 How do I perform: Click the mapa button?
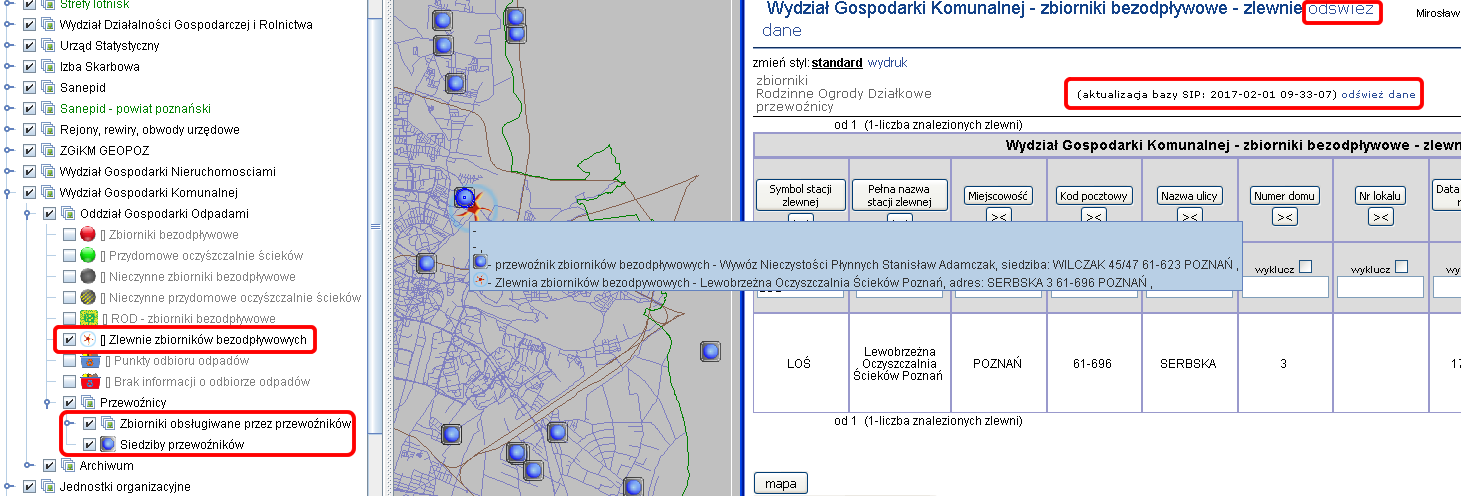[x=780, y=484]
